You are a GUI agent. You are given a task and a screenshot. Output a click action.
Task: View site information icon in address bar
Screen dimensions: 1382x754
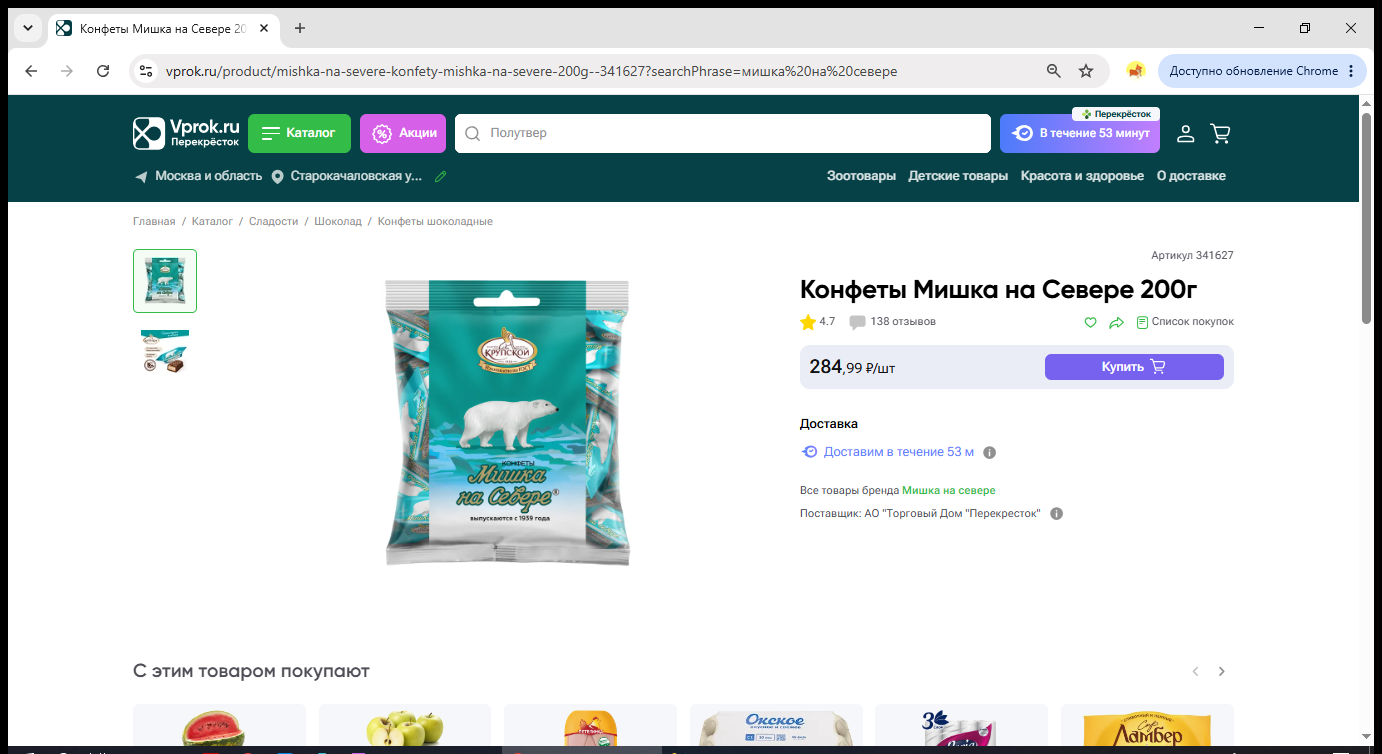pos(146,71)
